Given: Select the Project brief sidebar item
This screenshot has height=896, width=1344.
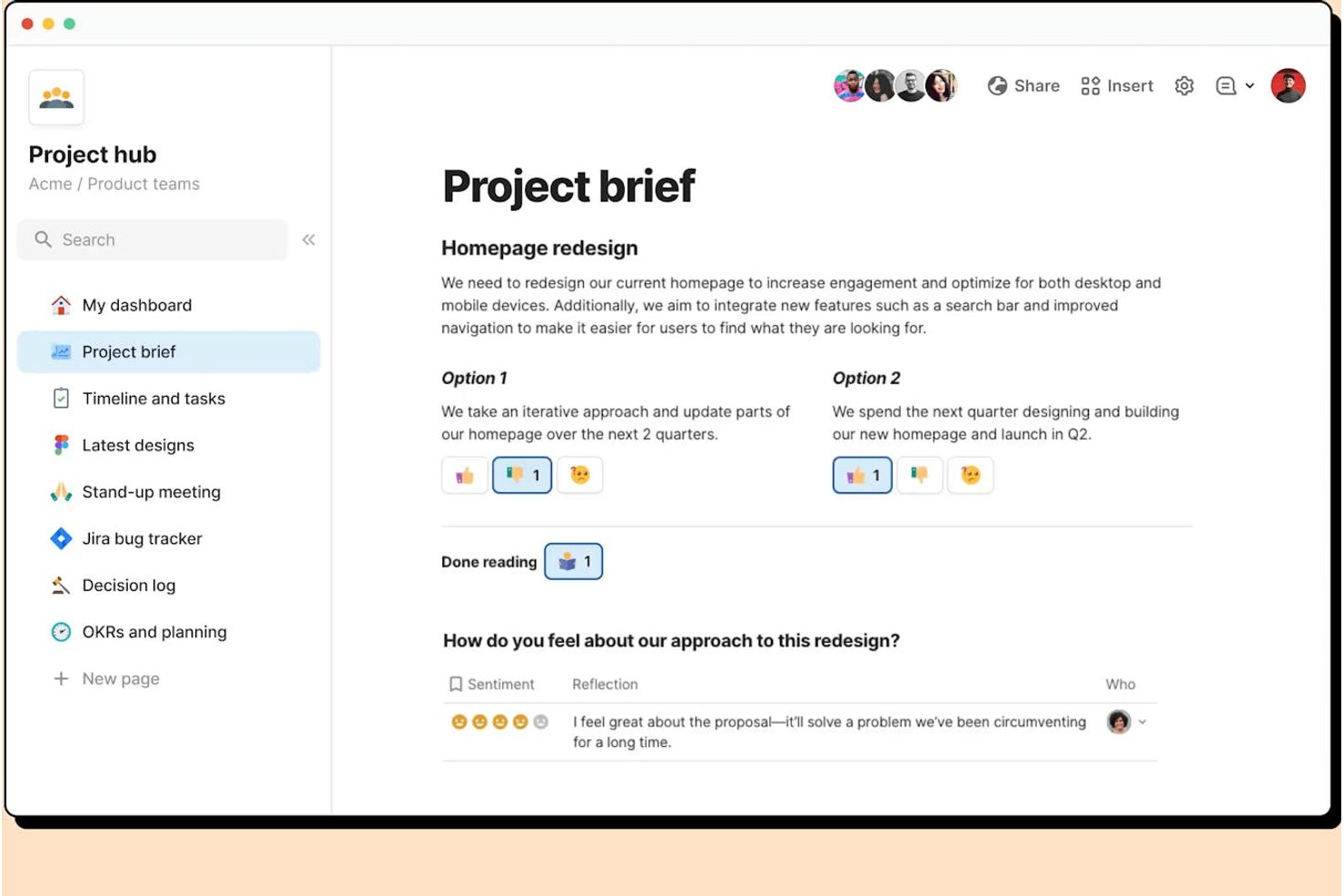Looking at the screenshot, I should (130, 351).
